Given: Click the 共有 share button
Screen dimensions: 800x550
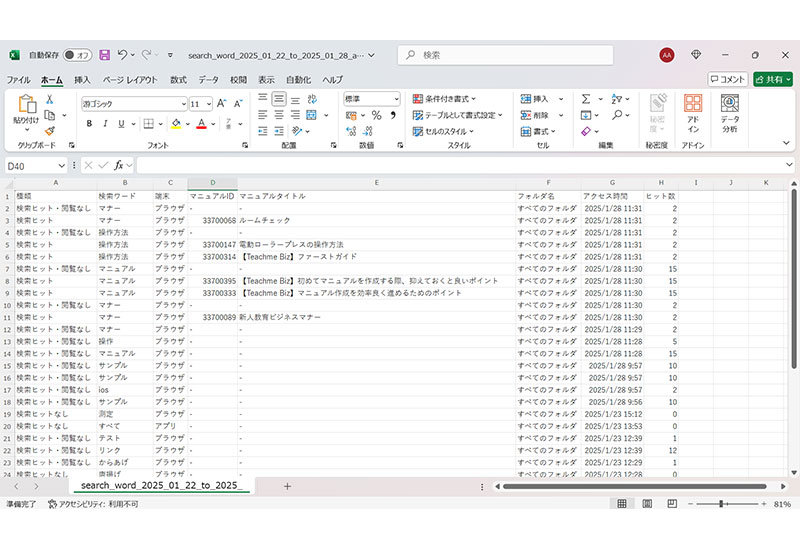Looking at the screenshot, I should click(x=772, y=79).
